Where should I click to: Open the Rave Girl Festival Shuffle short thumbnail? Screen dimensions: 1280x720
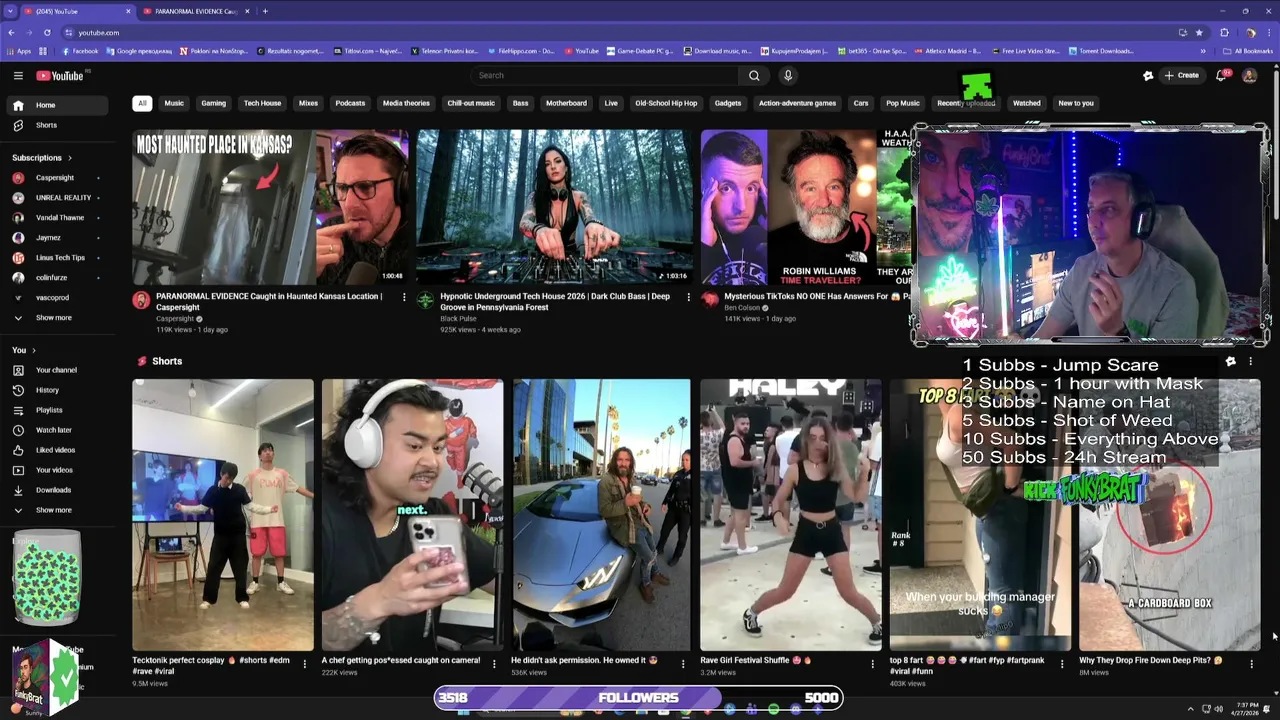(x=791, y=515)
